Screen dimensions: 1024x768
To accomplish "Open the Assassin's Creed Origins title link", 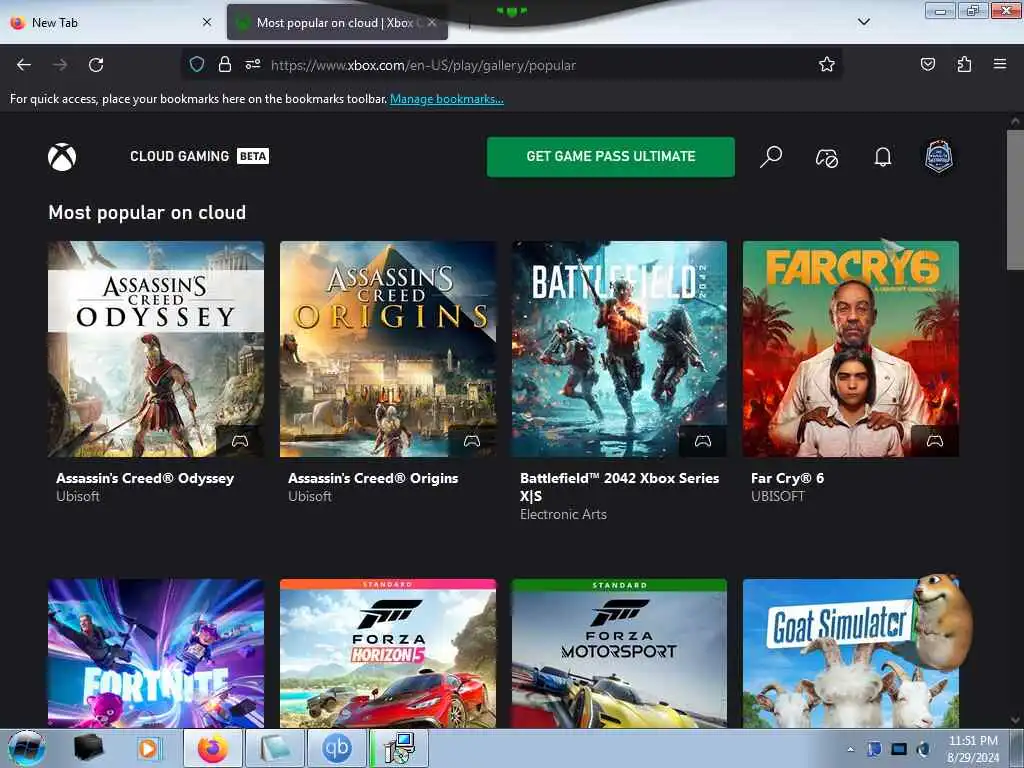I will (x=373, y=478).
